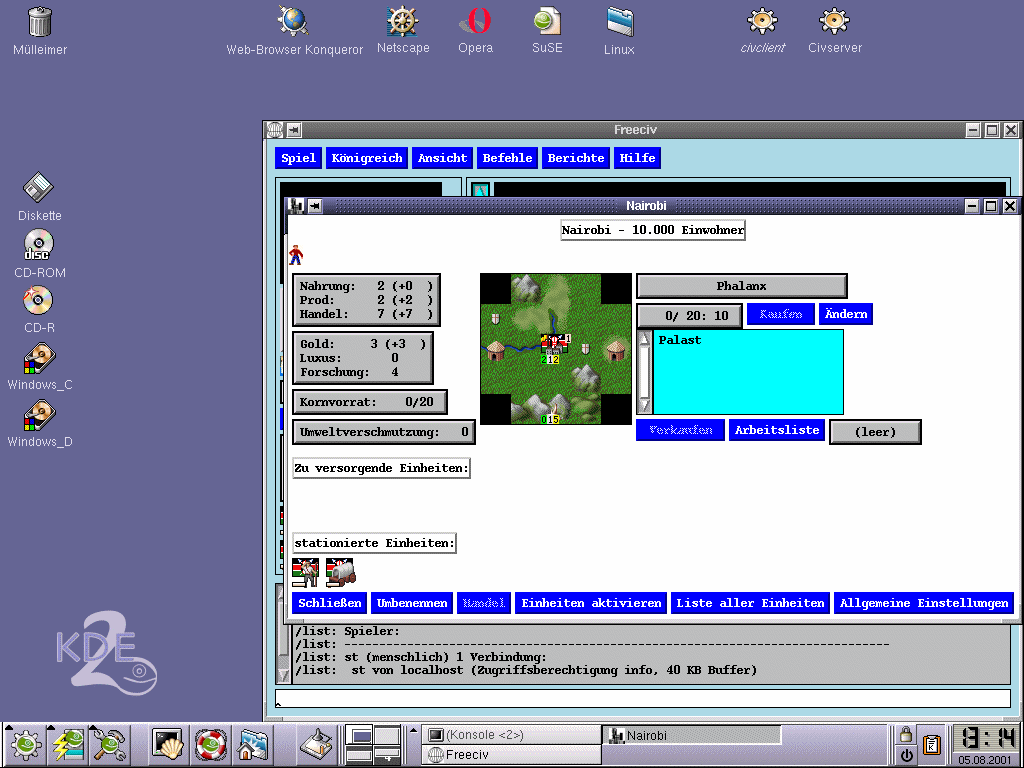The image size is (1024, 768).
Task: Open the Diskette floppy icon
Action: pos(39,188)
